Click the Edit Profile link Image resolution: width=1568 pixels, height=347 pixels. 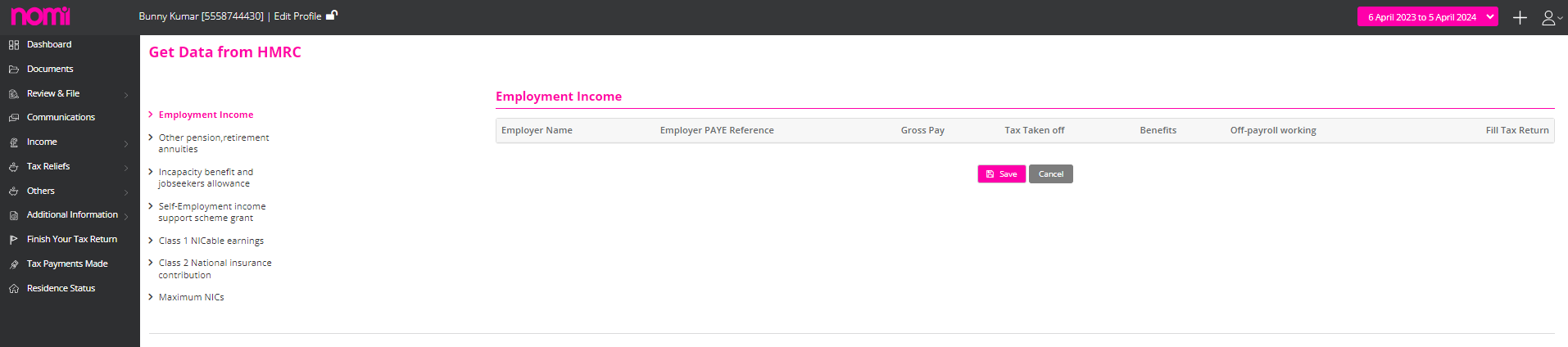pyautogui.click(x=297, y=16)
